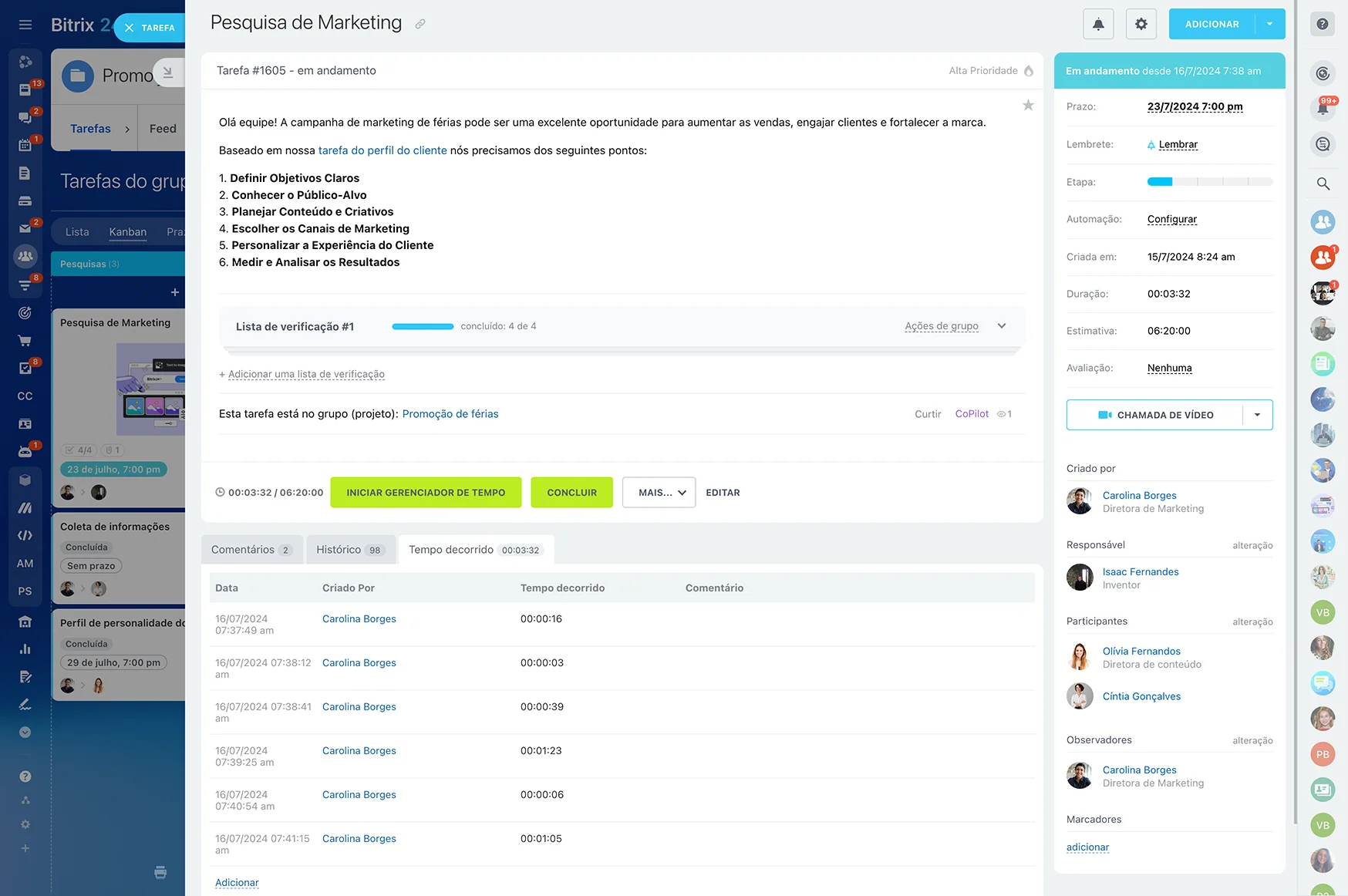Expand Lista de verificação #1 chevron

coord(1002,326)
